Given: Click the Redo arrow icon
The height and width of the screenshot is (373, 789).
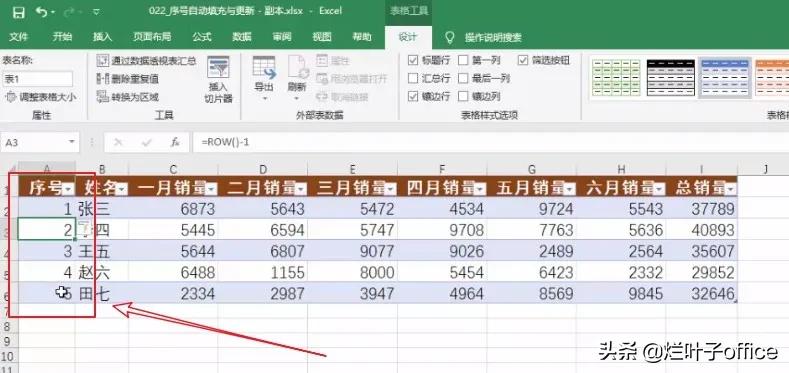Looking at the screenshot, I should (69, 12).
